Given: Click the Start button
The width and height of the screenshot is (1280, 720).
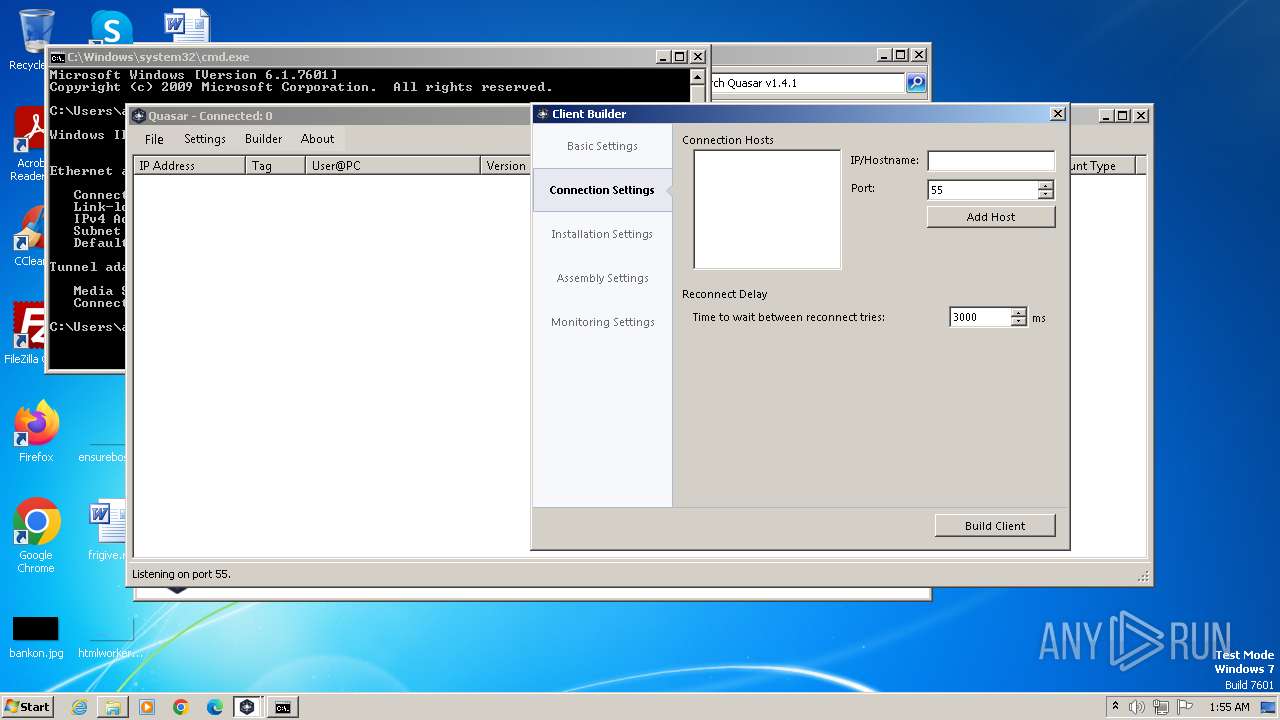Looking at the screenshot, I should point(27,707).
